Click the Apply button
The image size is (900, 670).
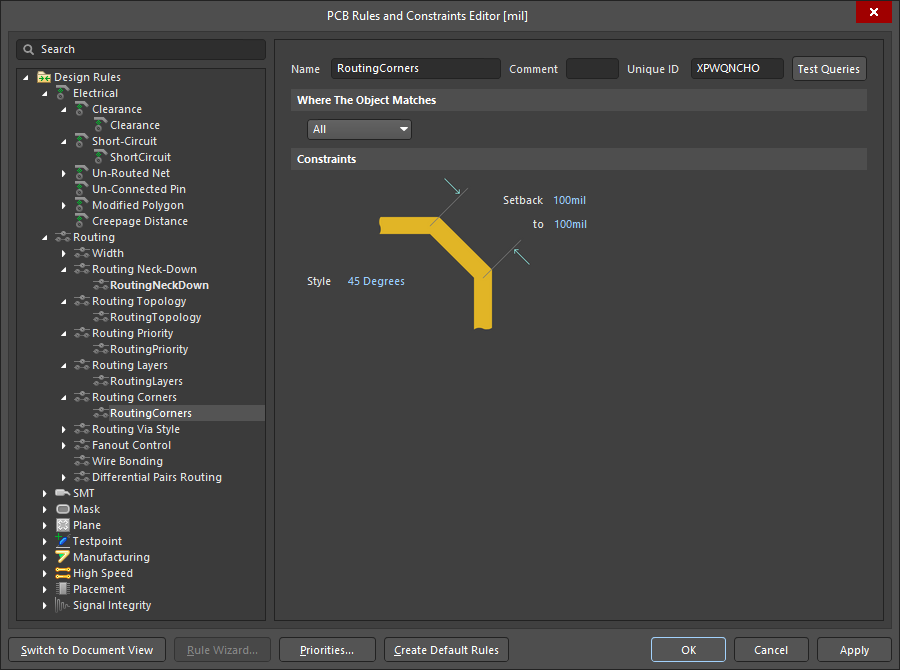pos(854,650)
